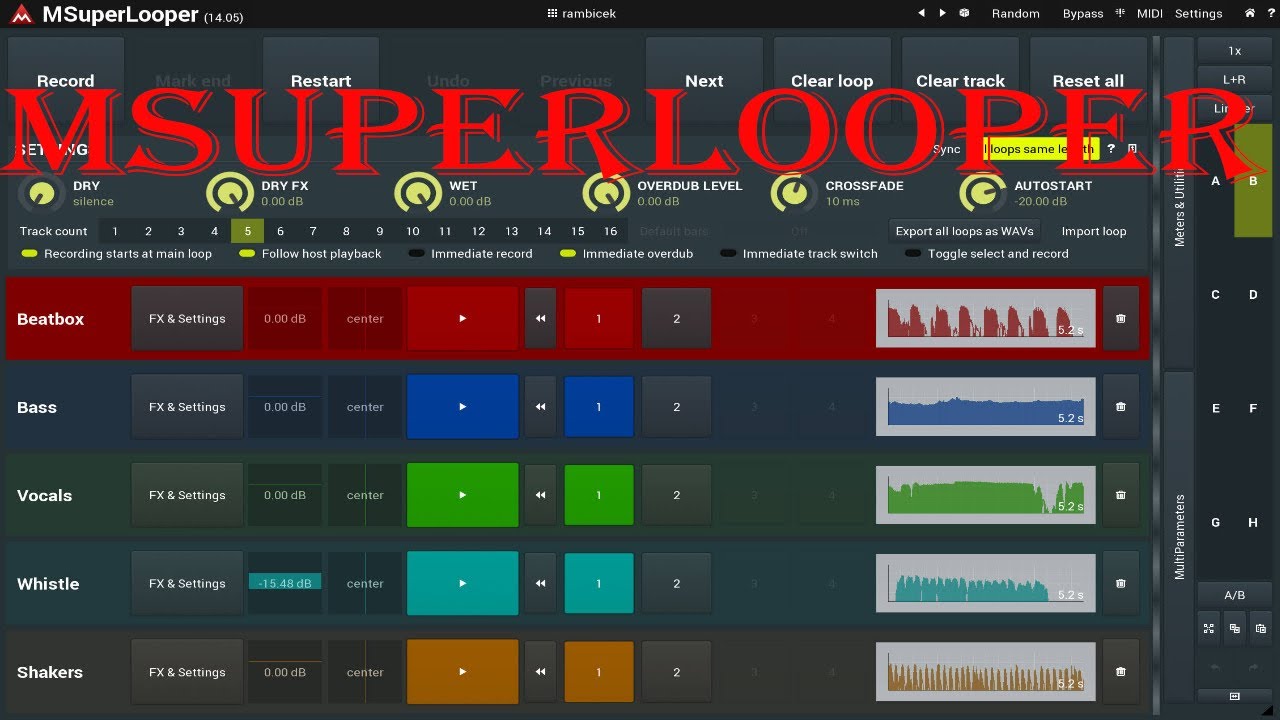Open Beatbox FX & Settings
This screenshot has width=1280, height=720.
pos(187,318)
